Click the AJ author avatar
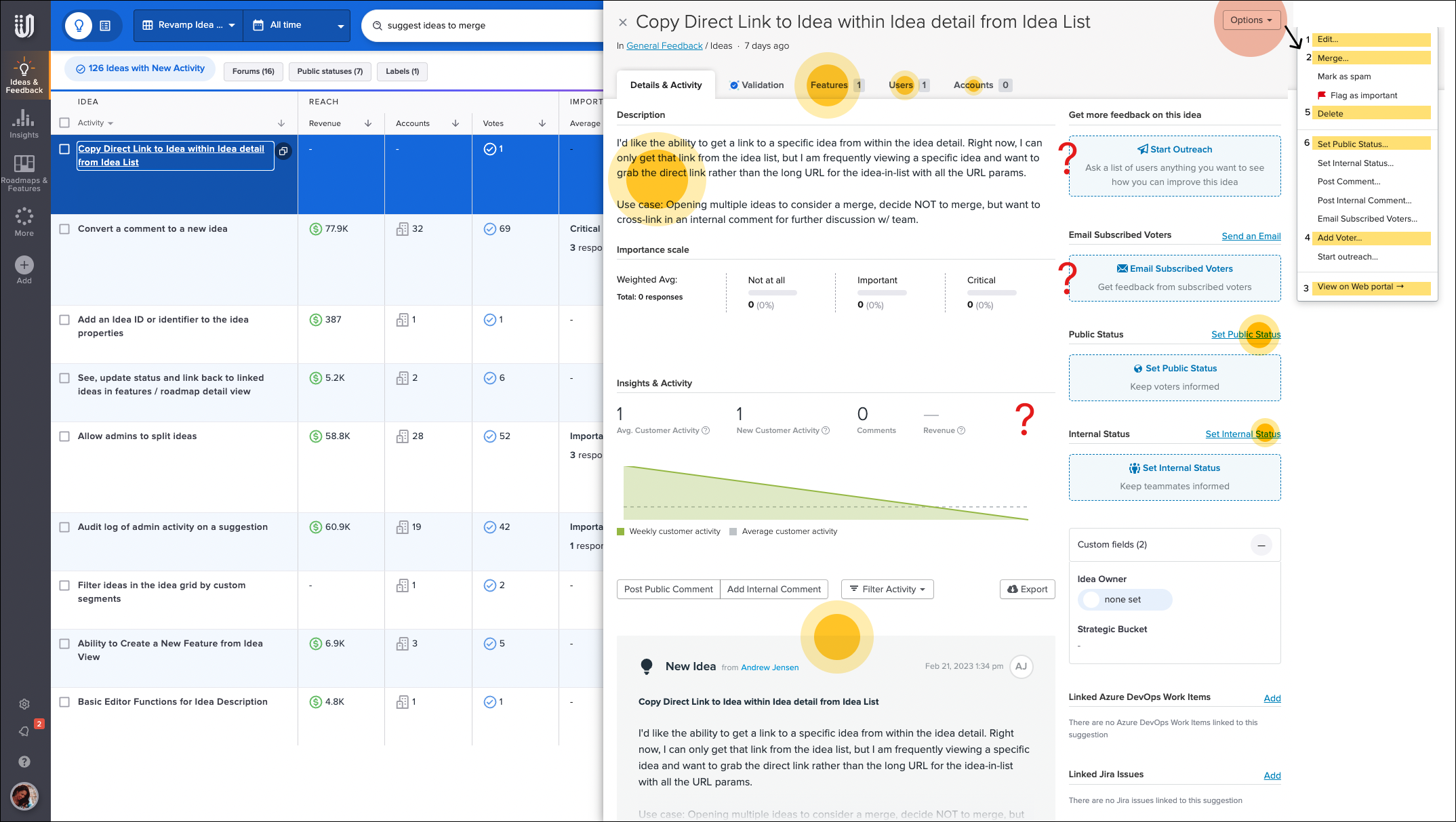This screenshot has height=822, width=1456. coord(1021,666)
